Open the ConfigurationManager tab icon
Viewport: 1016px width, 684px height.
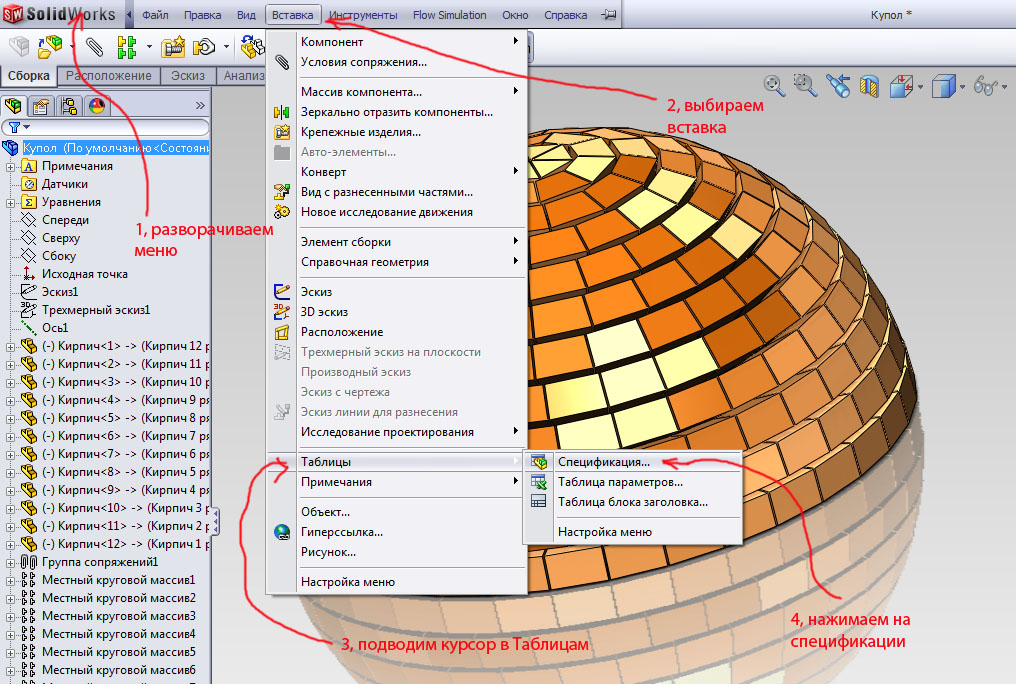tap(69, 105)
